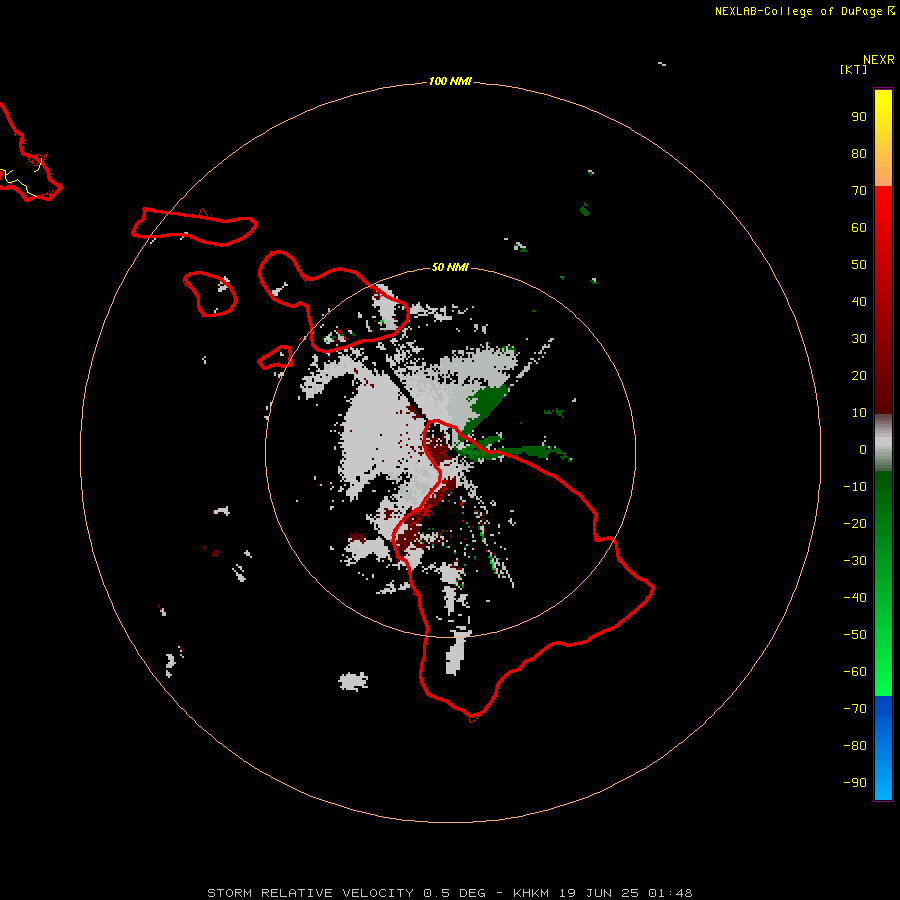Click the -70 label on the velocity legend
Viewport: 900px width, 900px height.
(x=855, y=709)
